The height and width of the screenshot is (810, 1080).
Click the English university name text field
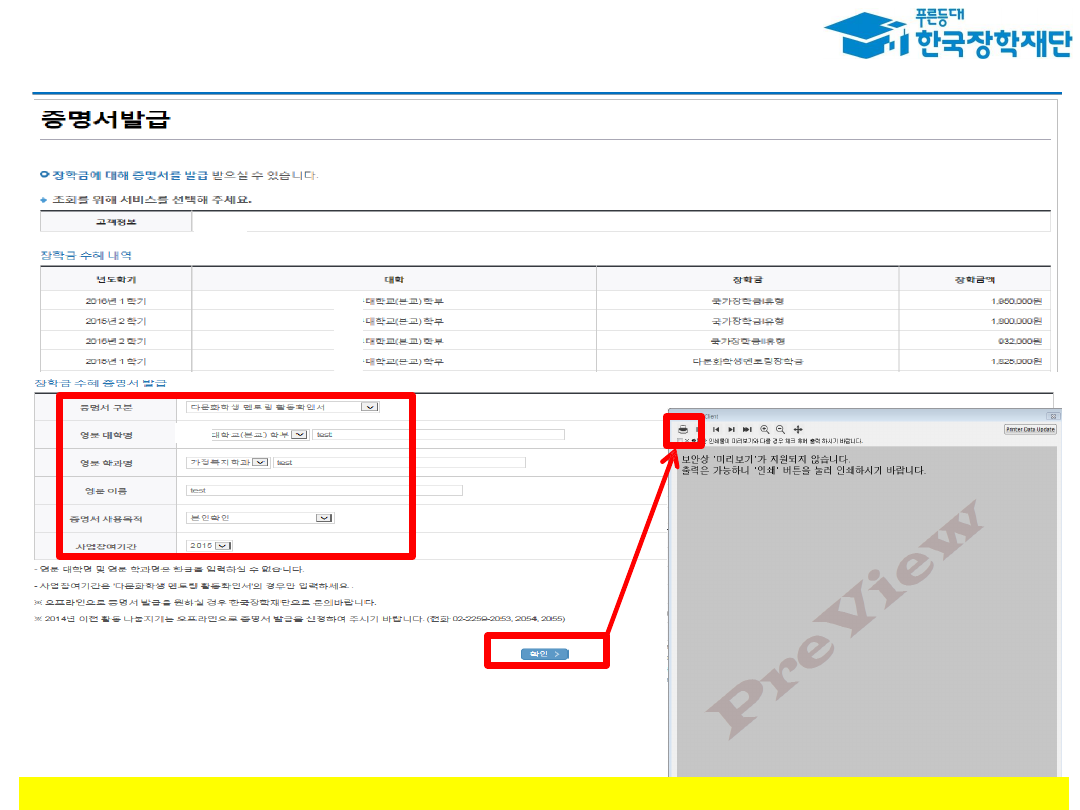(438, 435)
